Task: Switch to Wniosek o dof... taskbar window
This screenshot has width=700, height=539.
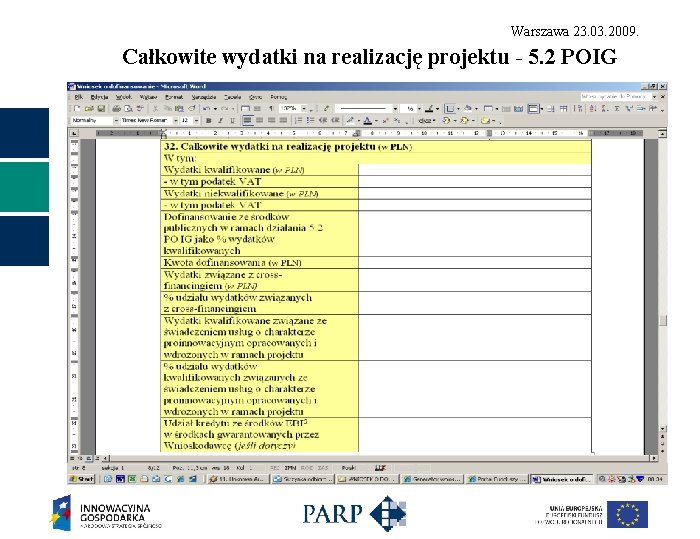Action: [562, 479]
